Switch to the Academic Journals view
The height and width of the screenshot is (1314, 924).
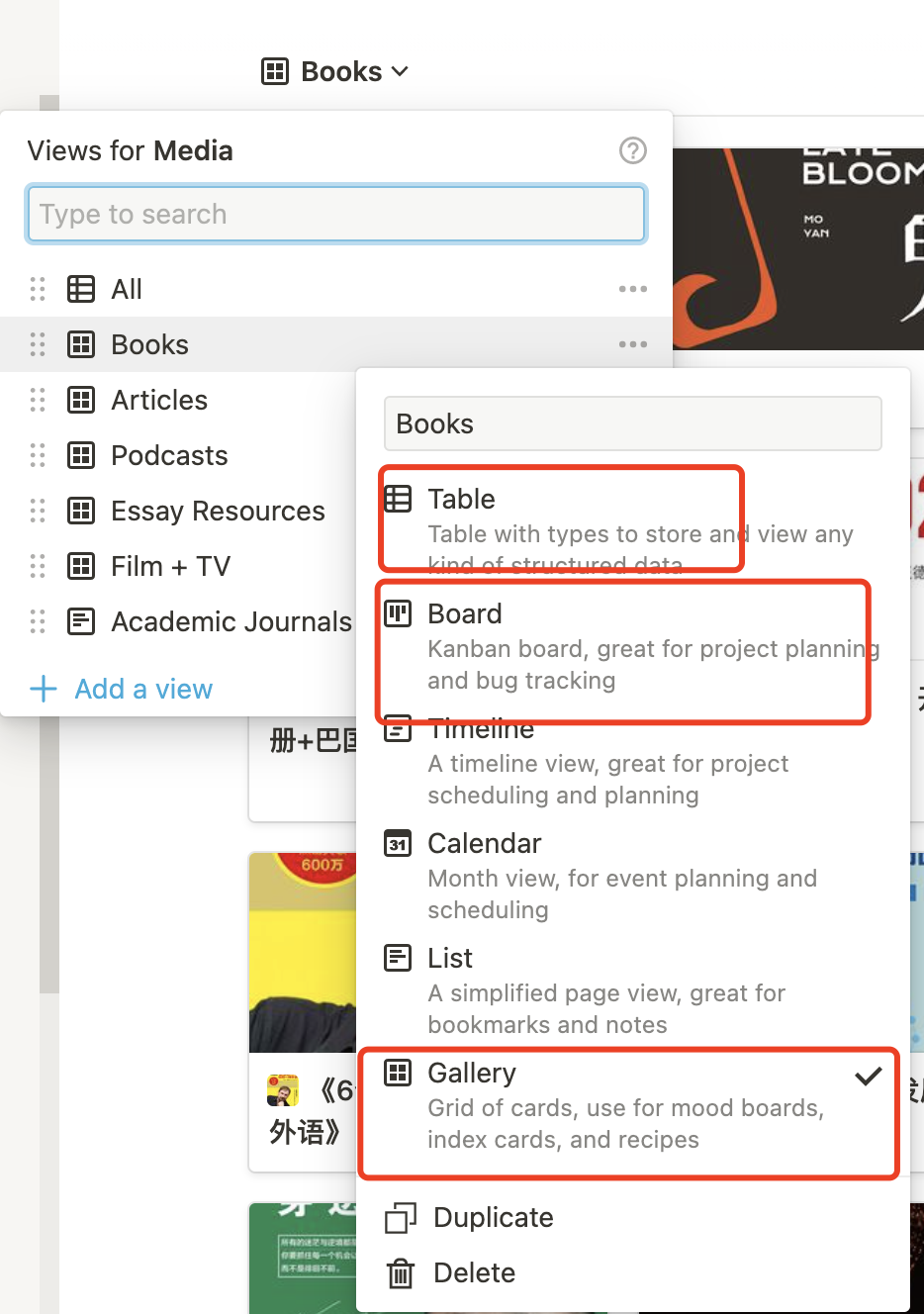[231, 621]
